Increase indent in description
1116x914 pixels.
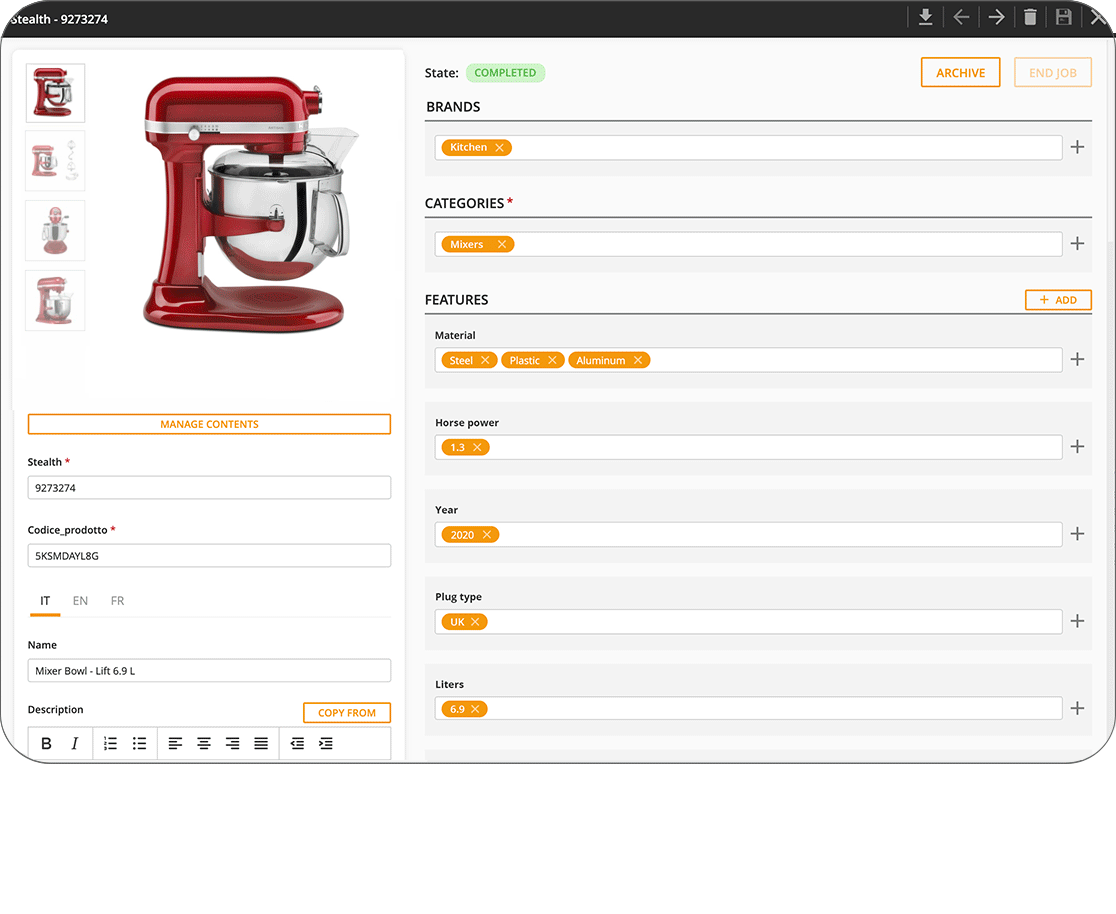[x=326, y=743]
